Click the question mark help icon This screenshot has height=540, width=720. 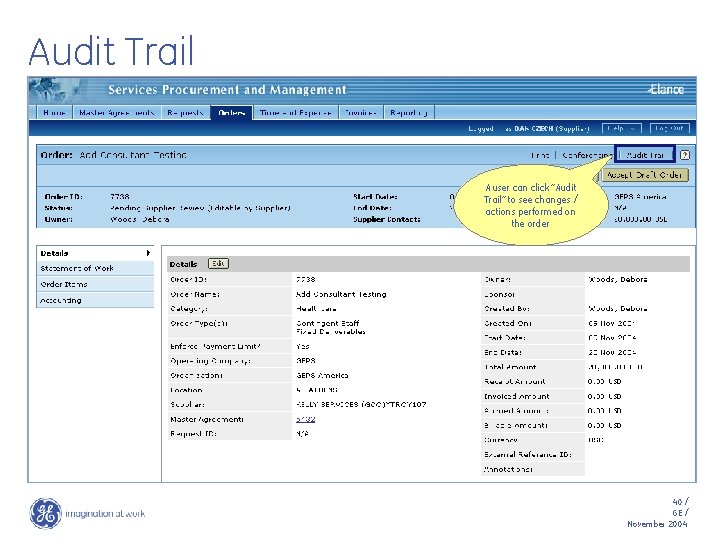685,155
